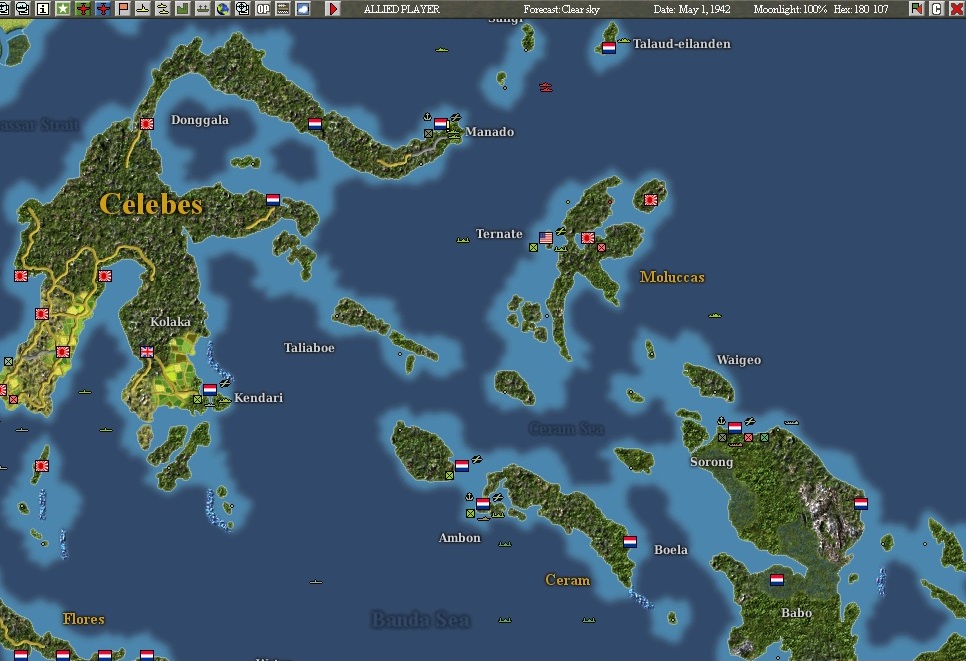Viewport: 966px width, 661px height.
Task: Select Japanese flag on island north of Moluccas
Action: point(651,200)
